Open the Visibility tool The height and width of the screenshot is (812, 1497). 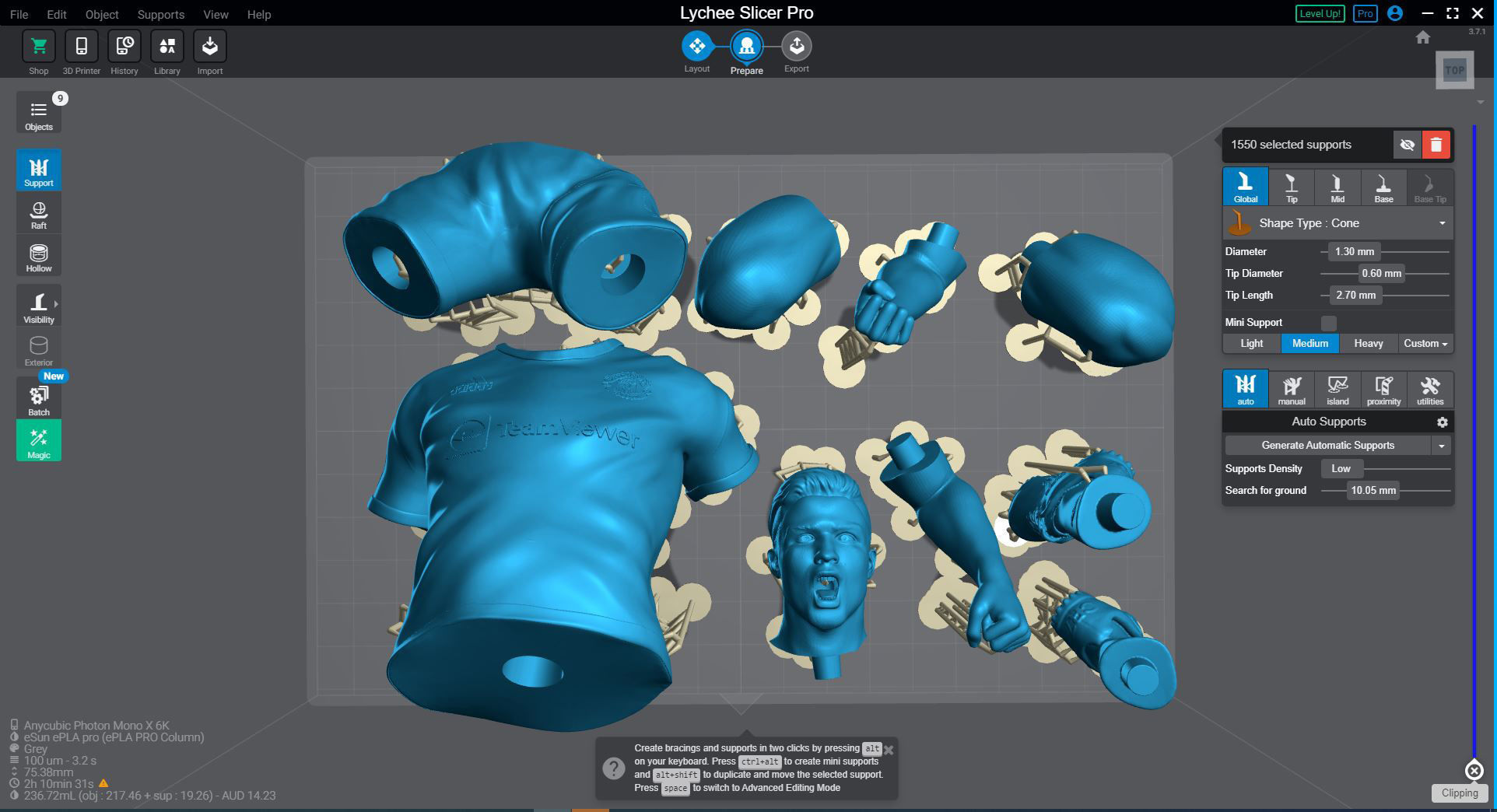[38, 306]
